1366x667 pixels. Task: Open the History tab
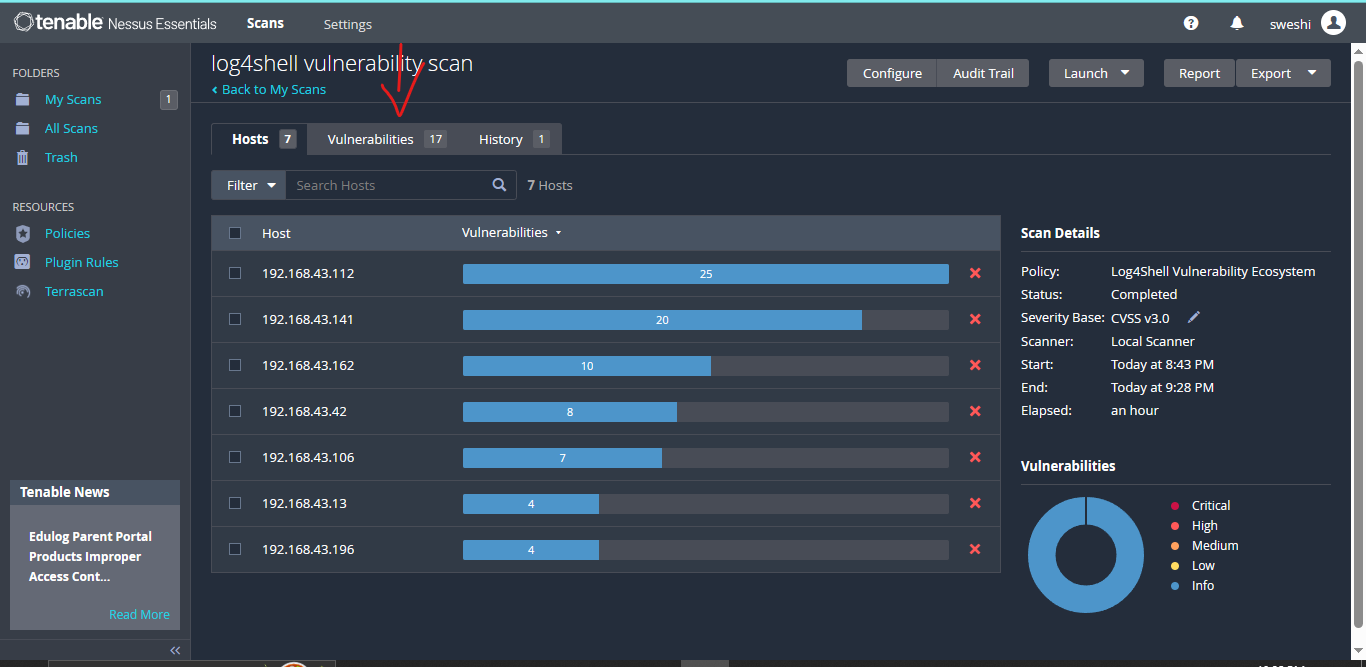point(512,139)
